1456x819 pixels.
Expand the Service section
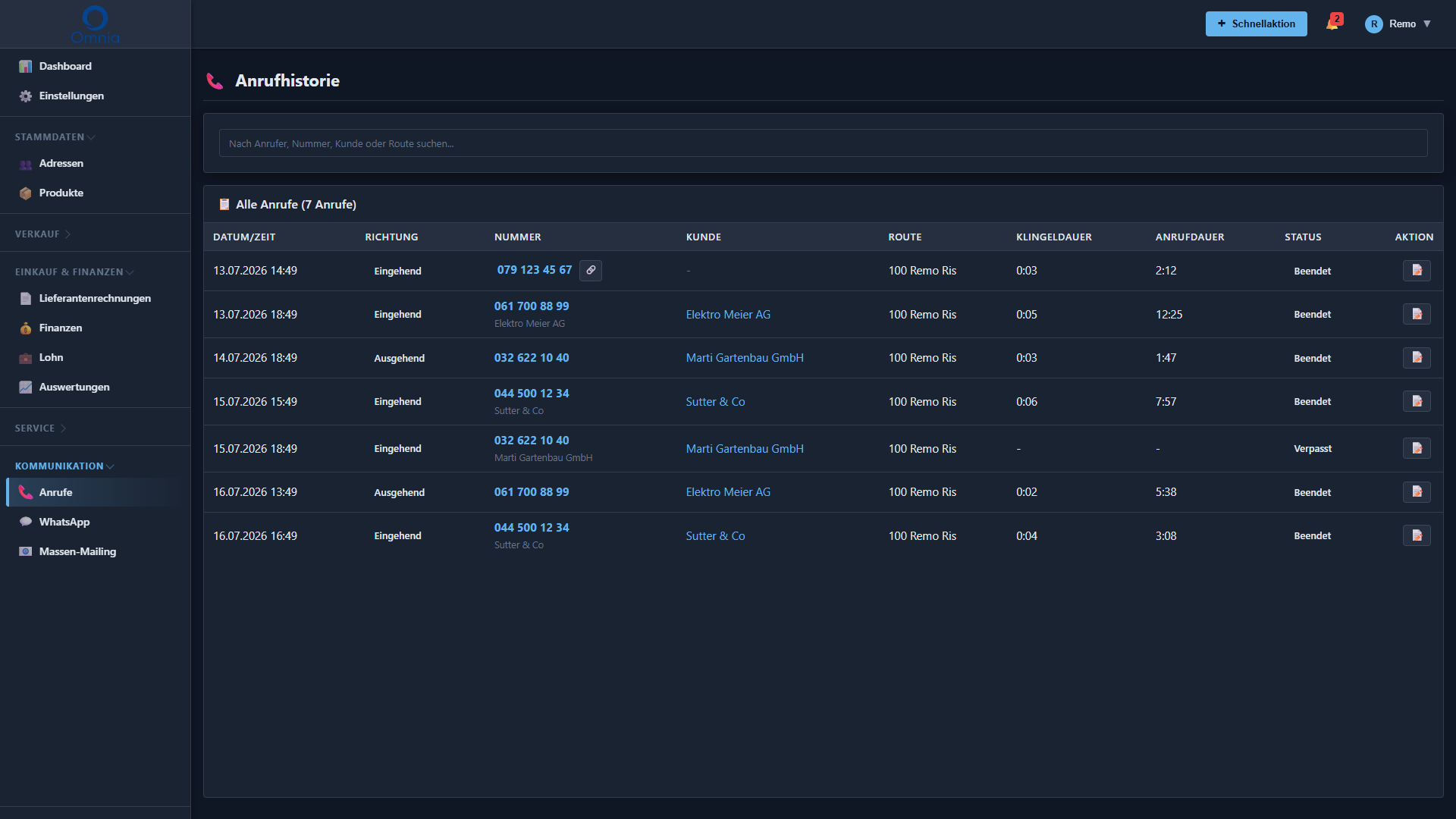(40, 428)
